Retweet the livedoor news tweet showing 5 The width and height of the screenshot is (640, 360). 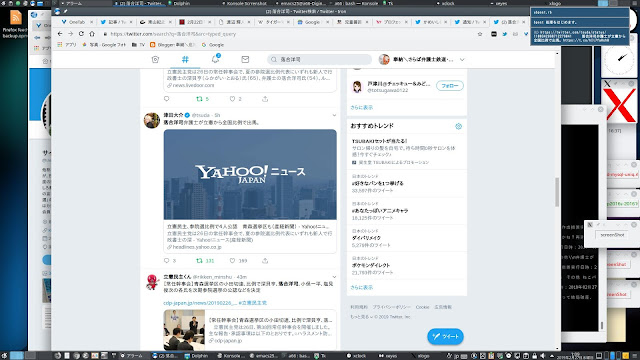click(199, 99)
